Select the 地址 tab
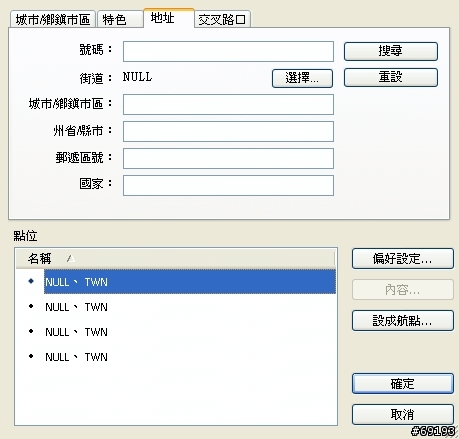459x439 pixels. 169,18
